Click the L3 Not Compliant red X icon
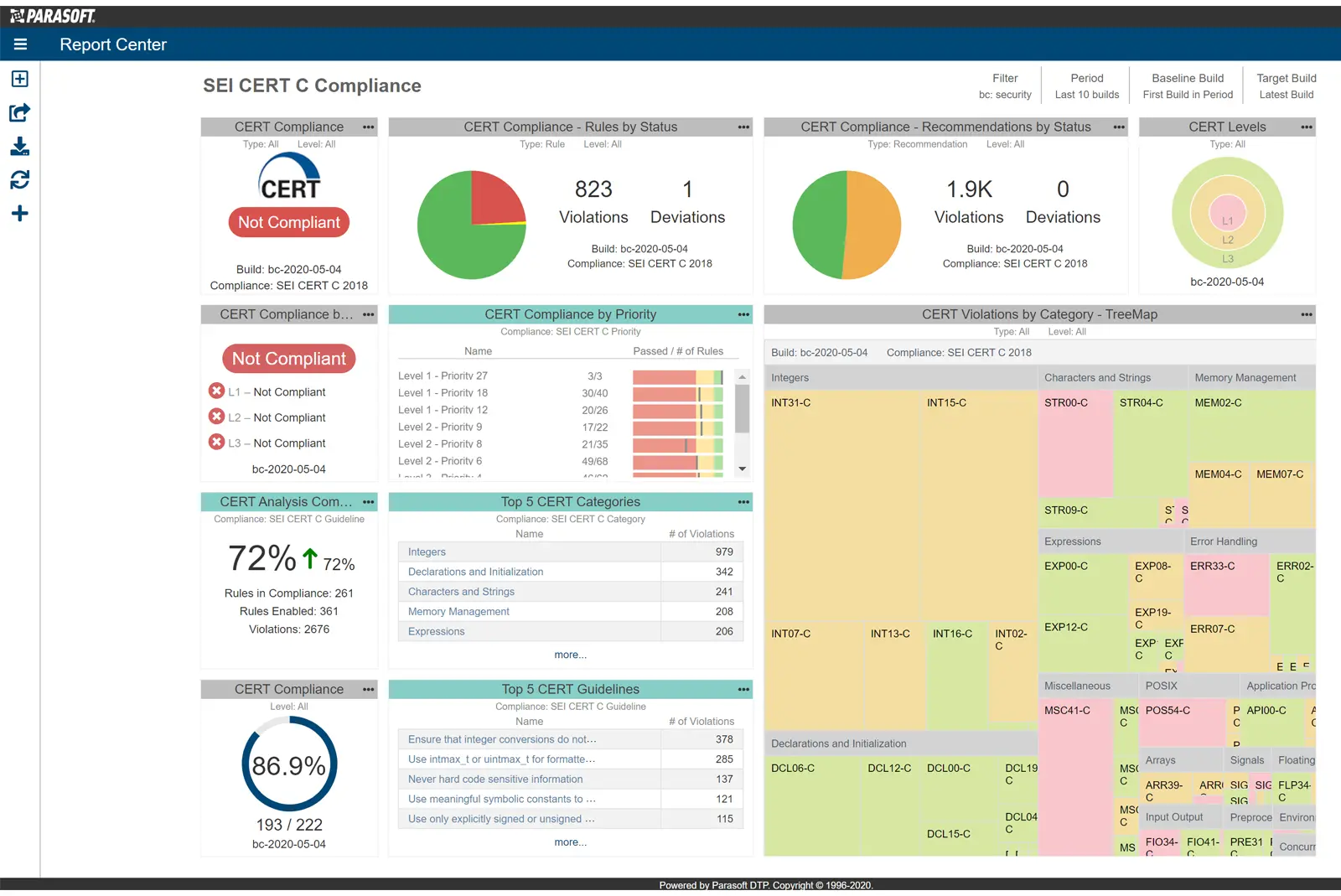This screenshot has height=896, width=1341. [216, 442]
